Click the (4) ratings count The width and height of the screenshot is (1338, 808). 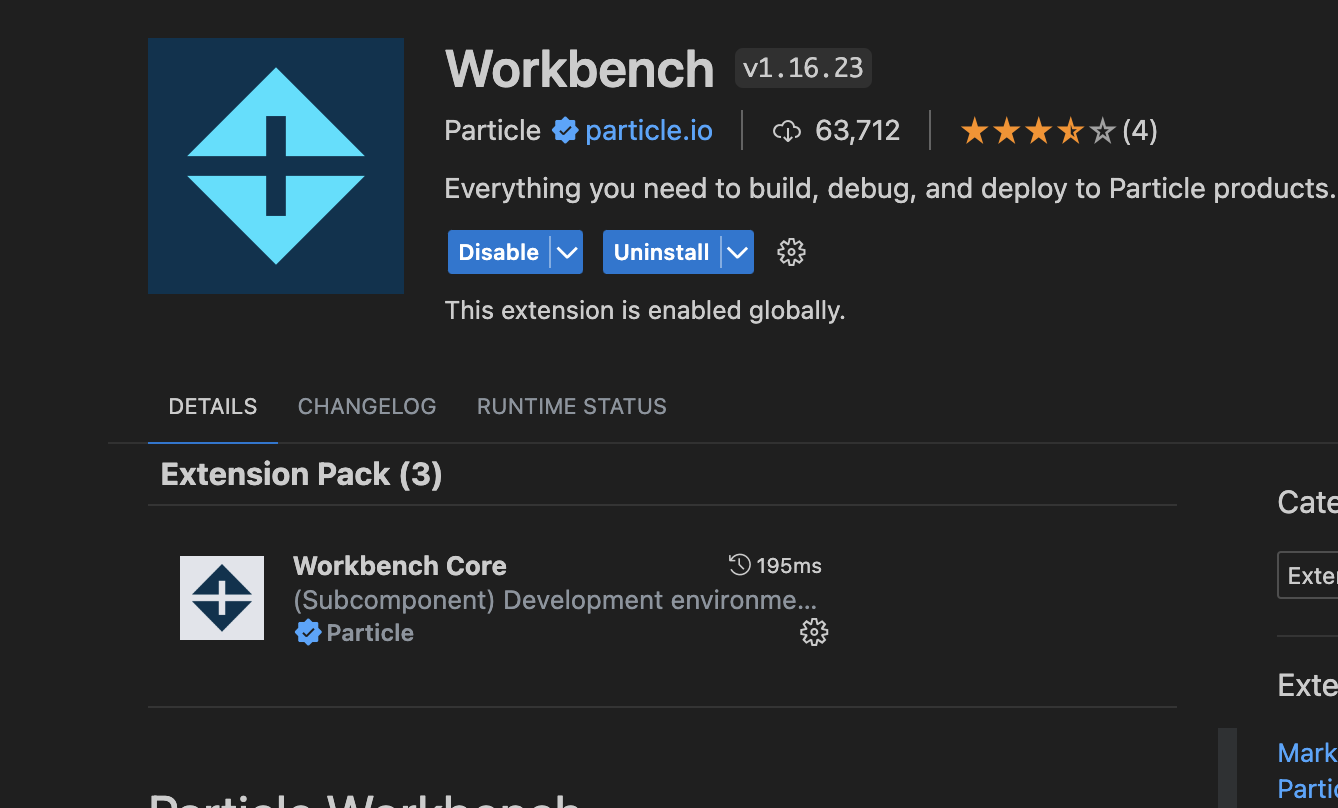tap(1140, 131)
